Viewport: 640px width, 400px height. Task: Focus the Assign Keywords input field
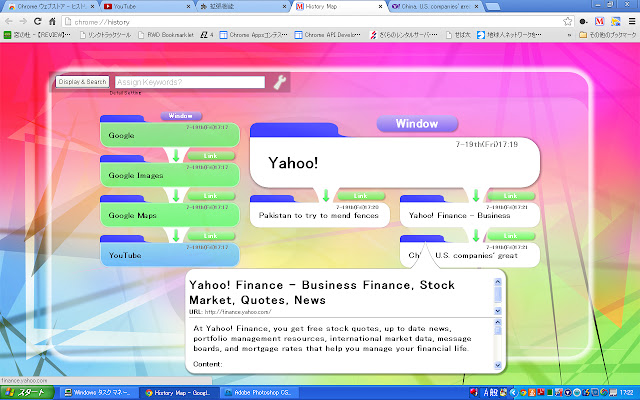pyautogui.click(x=190, y=82)
